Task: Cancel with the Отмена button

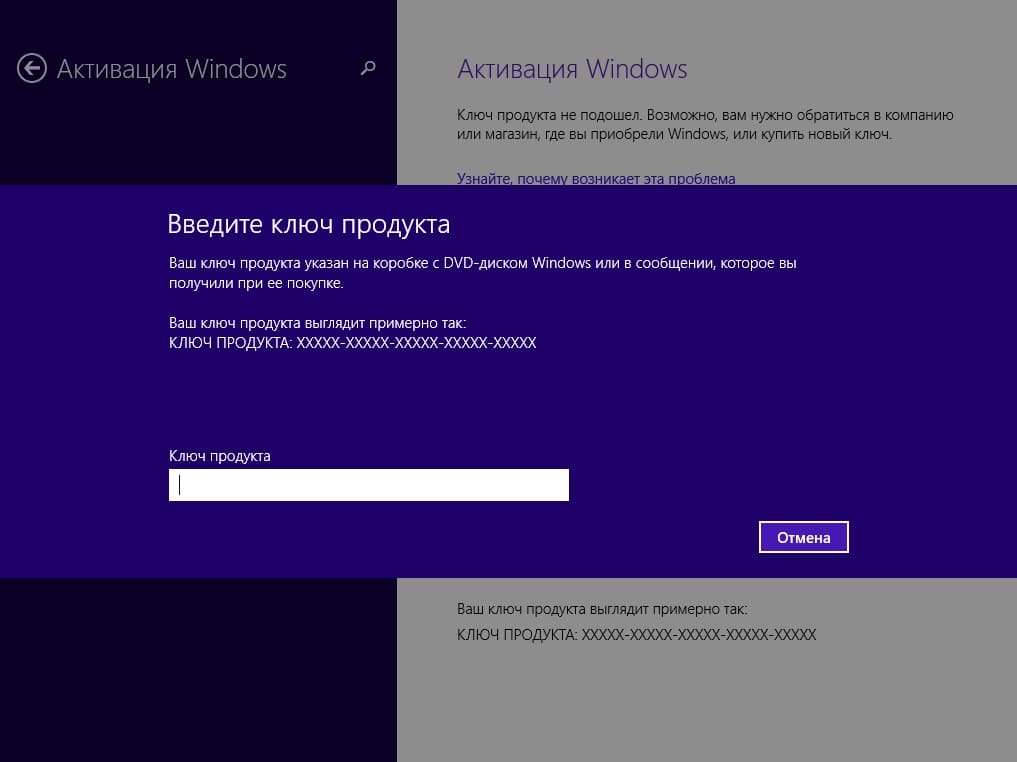Action: coord(804,537)
